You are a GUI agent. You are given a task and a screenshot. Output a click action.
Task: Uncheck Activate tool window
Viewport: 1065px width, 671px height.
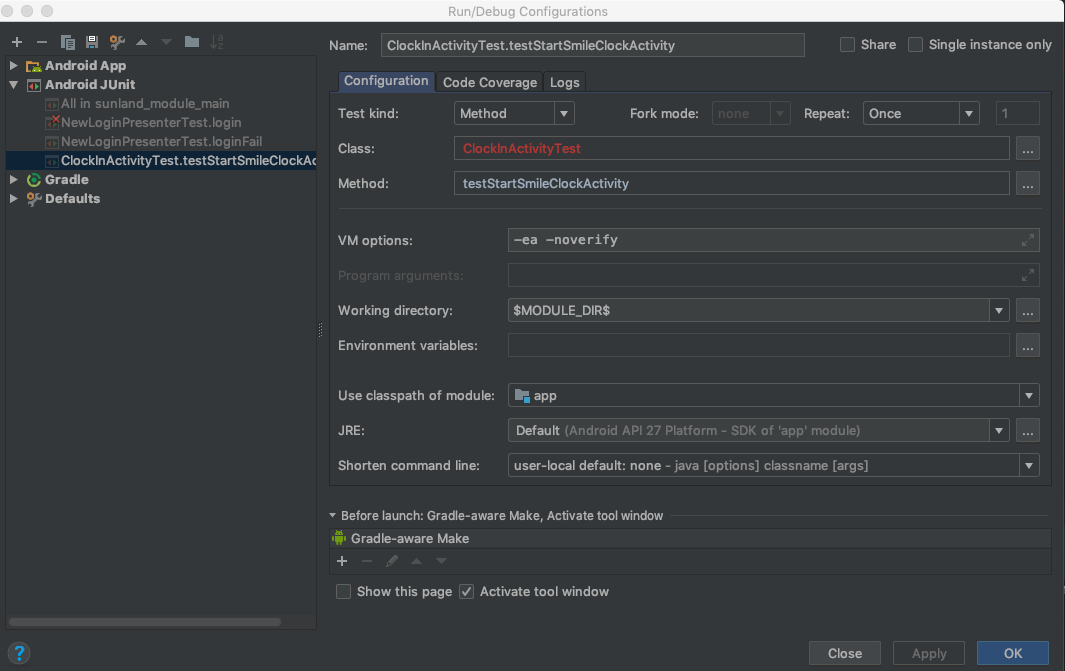(466, 592)
